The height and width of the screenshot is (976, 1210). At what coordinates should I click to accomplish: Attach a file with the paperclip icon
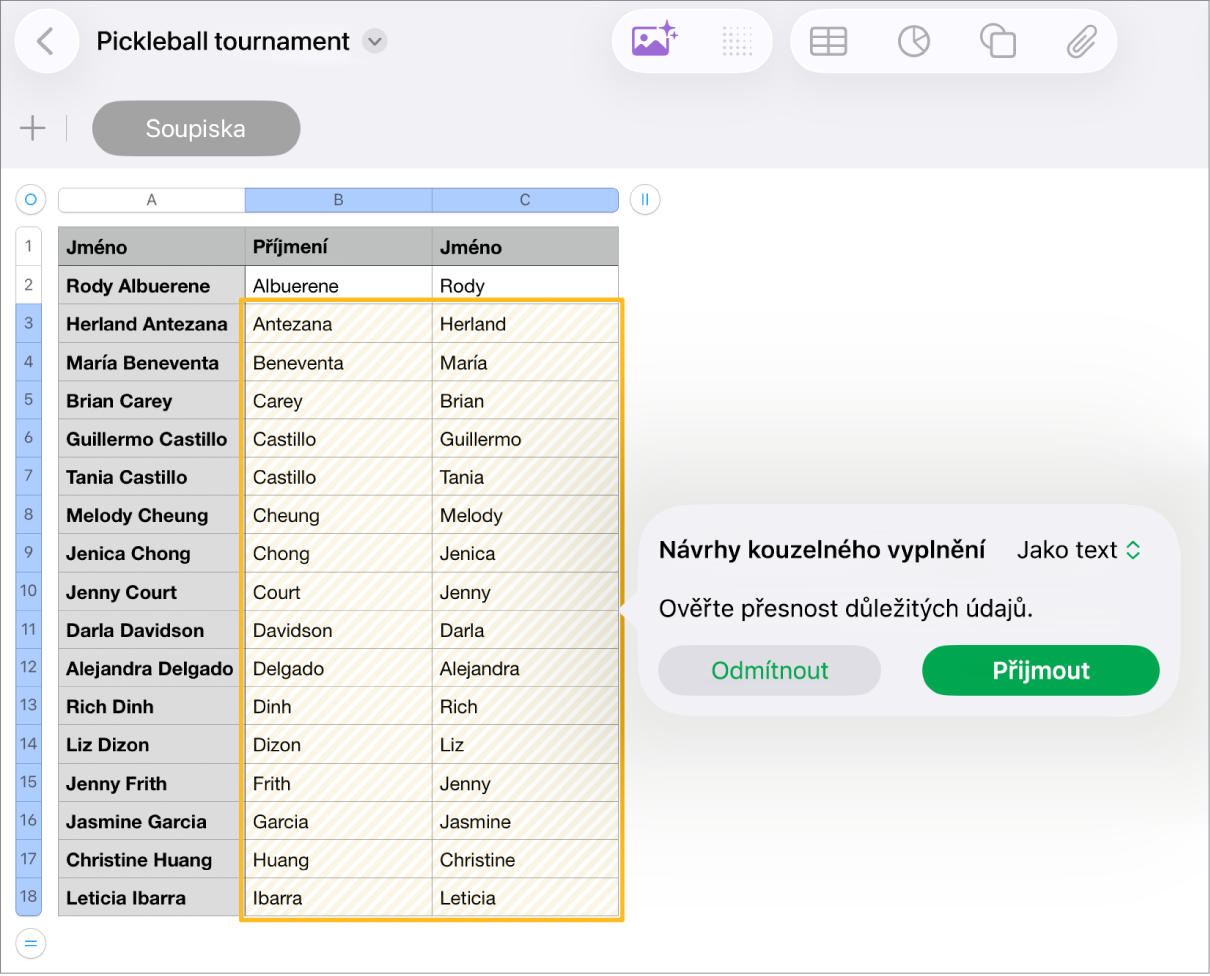coord(1081,41)
